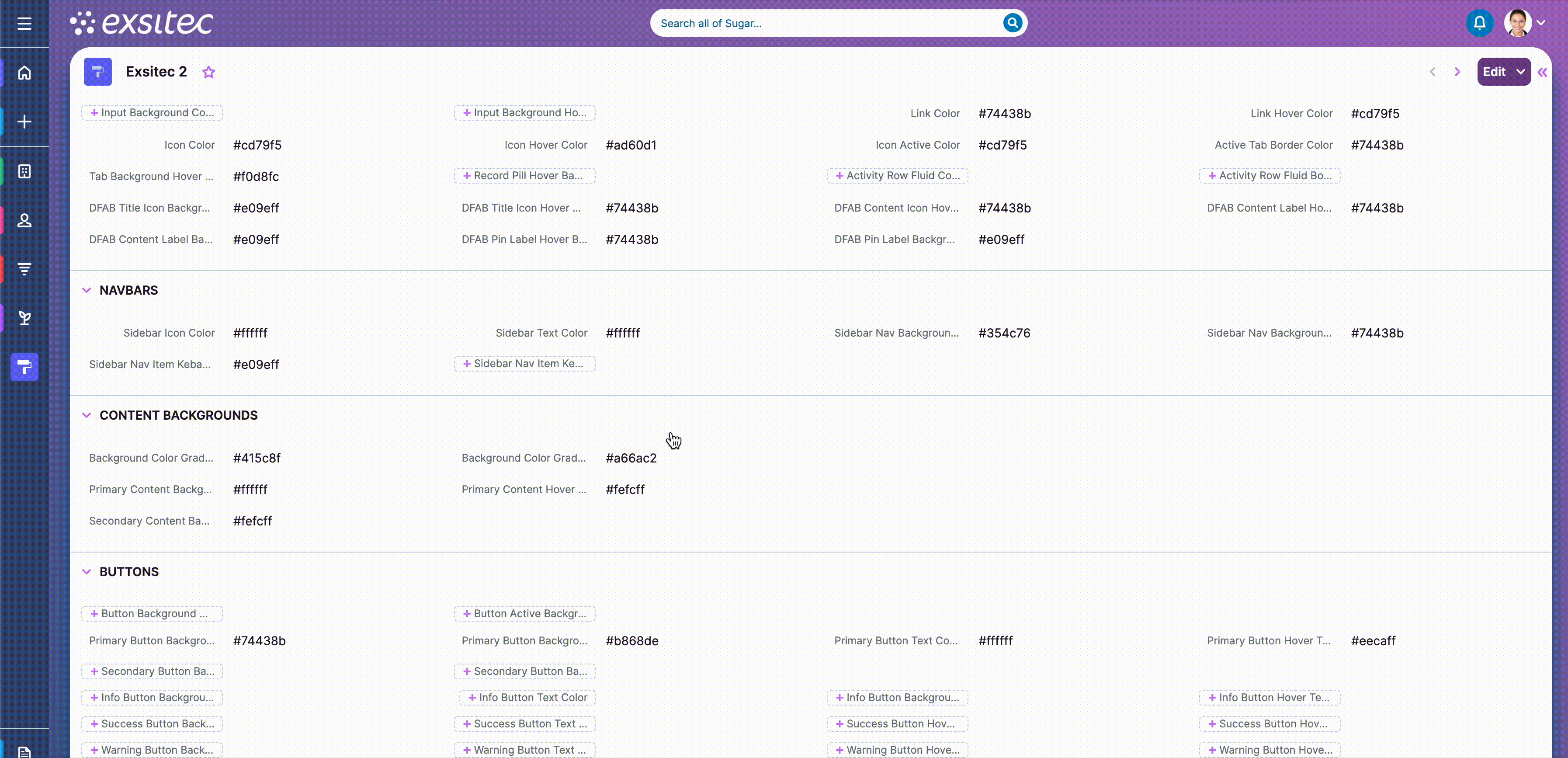1568x758 pixels.
Task: Open the Contacts person icon
Action: click(24, 220)
